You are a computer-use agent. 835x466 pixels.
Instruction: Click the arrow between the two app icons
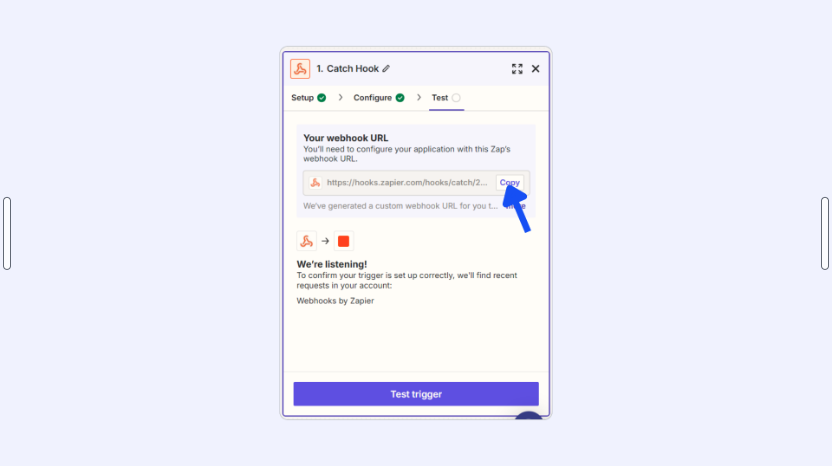coord(325,241)
